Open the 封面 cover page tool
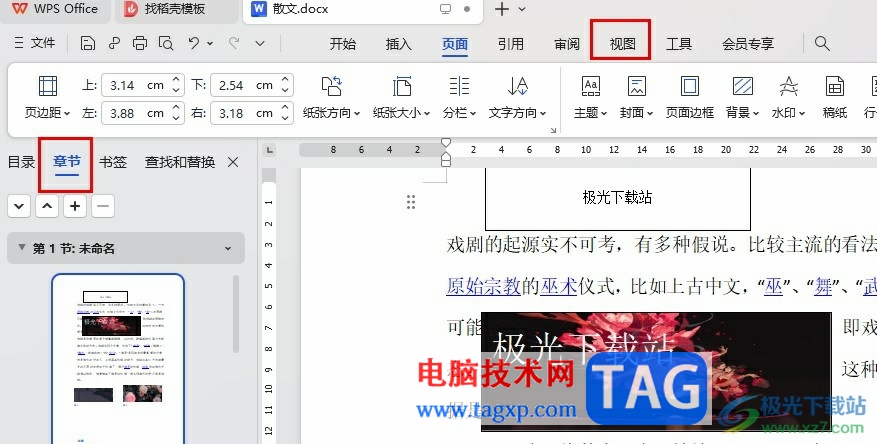This screenshot has width=877, height=444. [x=636, y=97]
